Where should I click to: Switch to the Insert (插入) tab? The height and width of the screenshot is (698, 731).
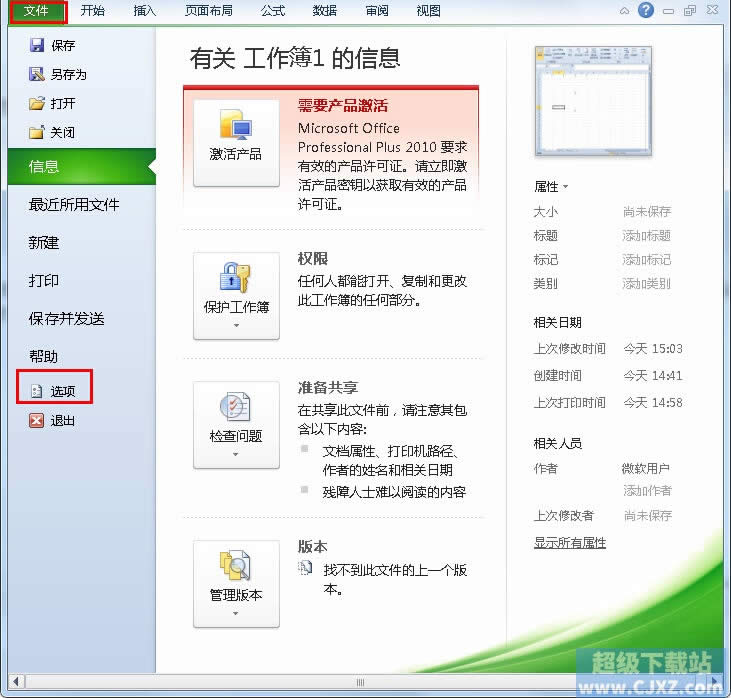tap(145, 10)
